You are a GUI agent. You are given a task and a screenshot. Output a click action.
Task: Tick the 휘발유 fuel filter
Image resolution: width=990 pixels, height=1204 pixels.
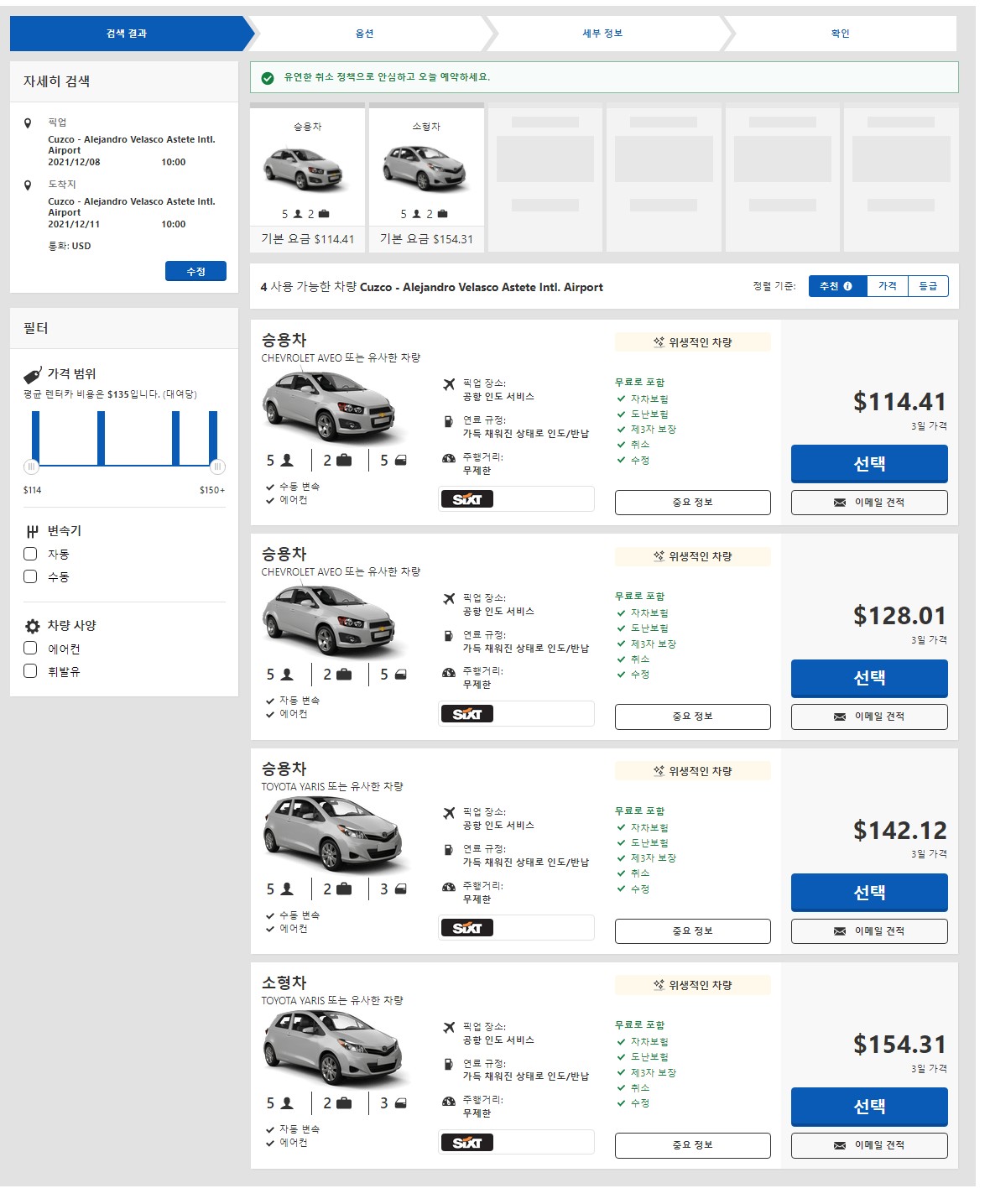(x=30, y=670)
